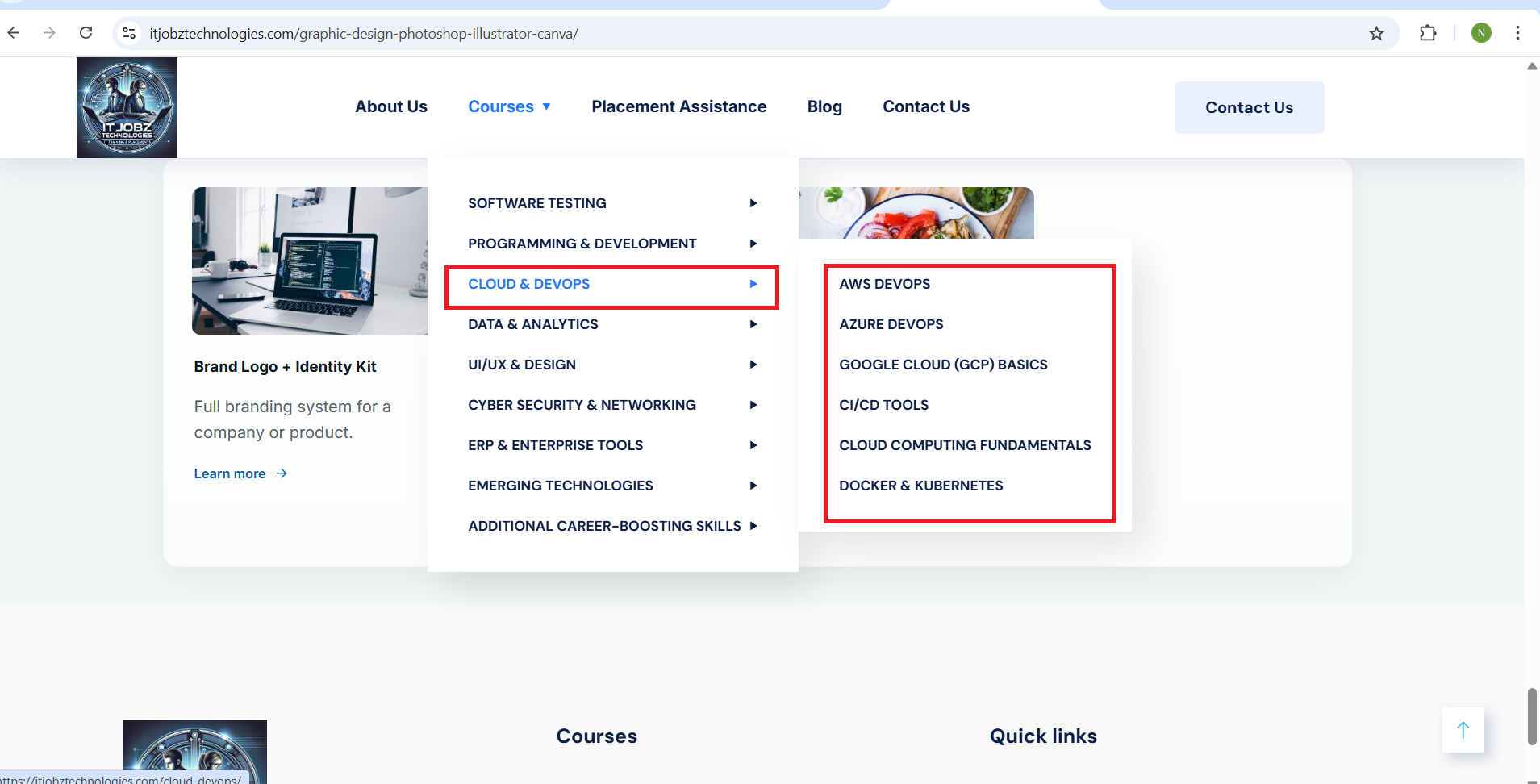This screenshot has height=784, width=1540.
Task: Click the scroll-to-top arrow button
Action: pyautogui.click(x=1463, y=729)
